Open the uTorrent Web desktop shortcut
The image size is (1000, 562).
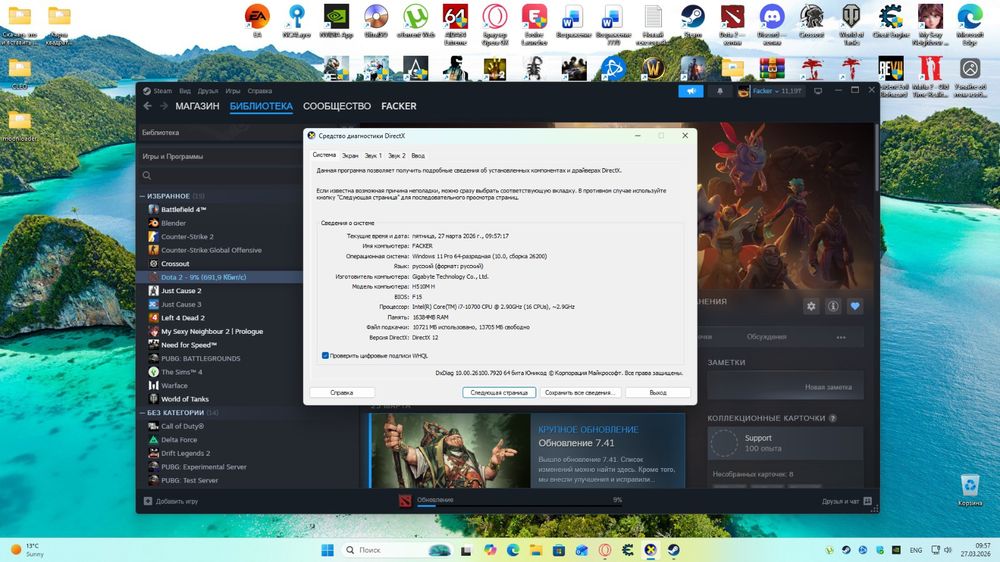[416, 20]
